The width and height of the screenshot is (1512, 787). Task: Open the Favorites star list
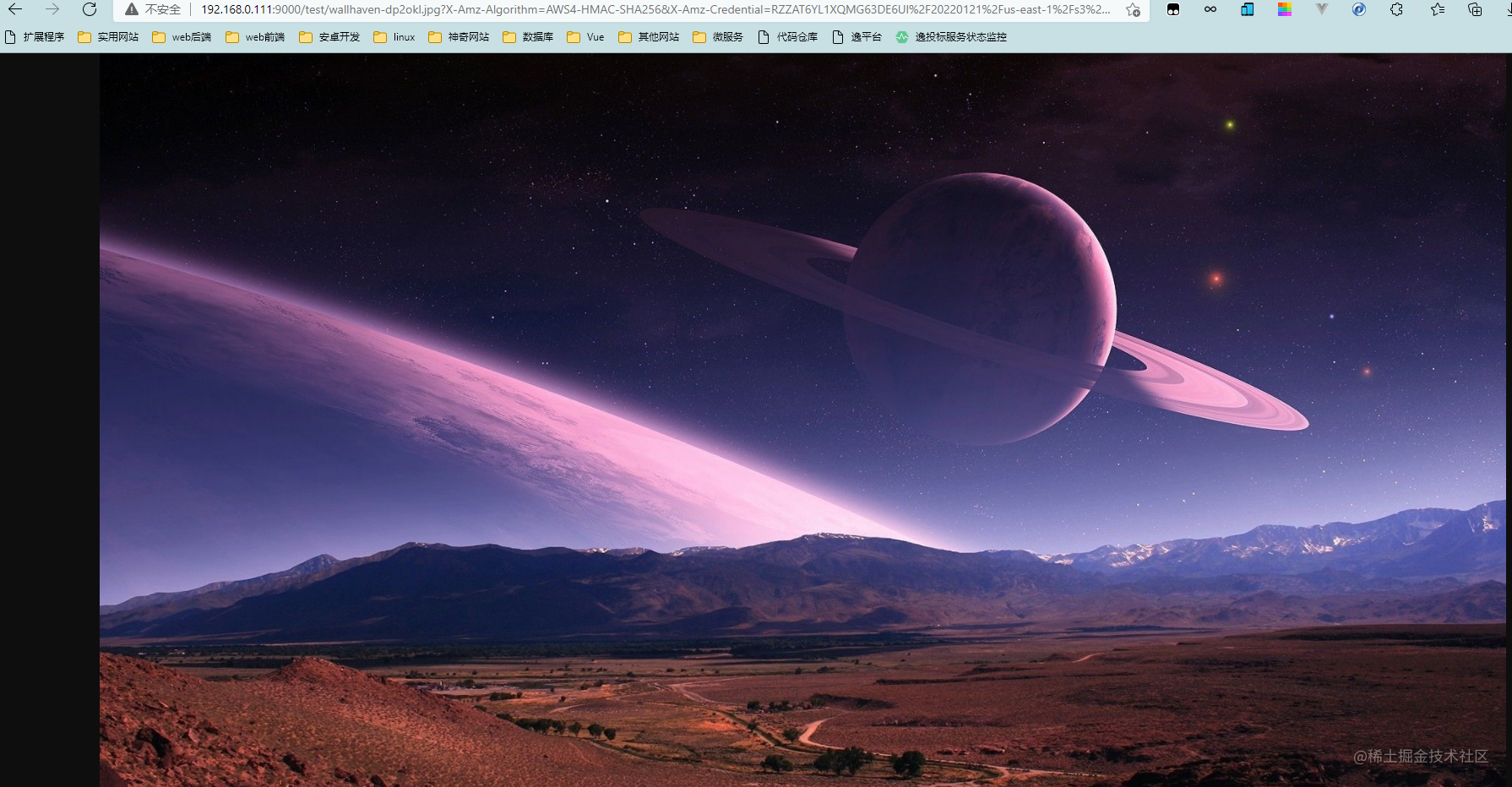1437,9
